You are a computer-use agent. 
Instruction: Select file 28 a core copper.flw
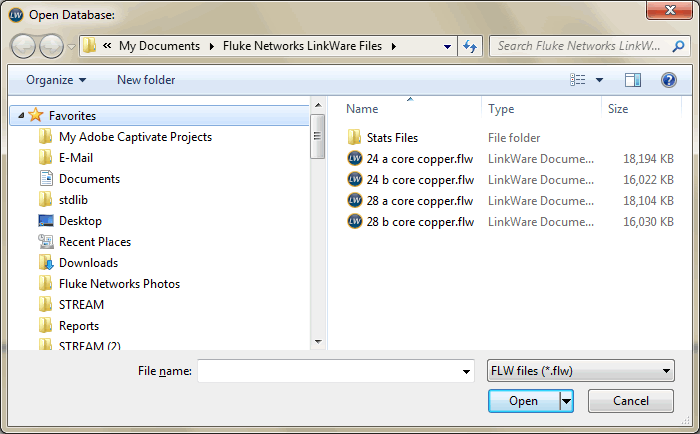[420, 201]
